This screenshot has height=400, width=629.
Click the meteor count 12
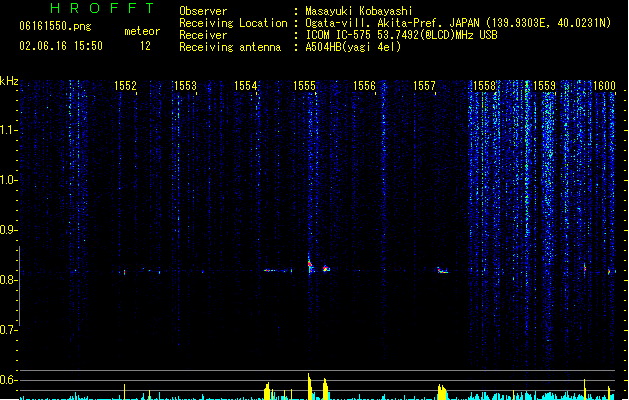tap(145, 46)
